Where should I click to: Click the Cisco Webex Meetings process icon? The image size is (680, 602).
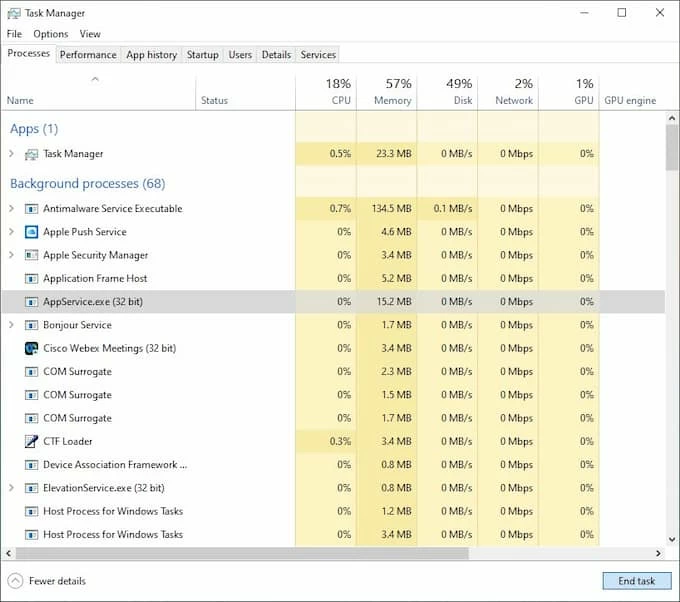(x=31, y=348)
